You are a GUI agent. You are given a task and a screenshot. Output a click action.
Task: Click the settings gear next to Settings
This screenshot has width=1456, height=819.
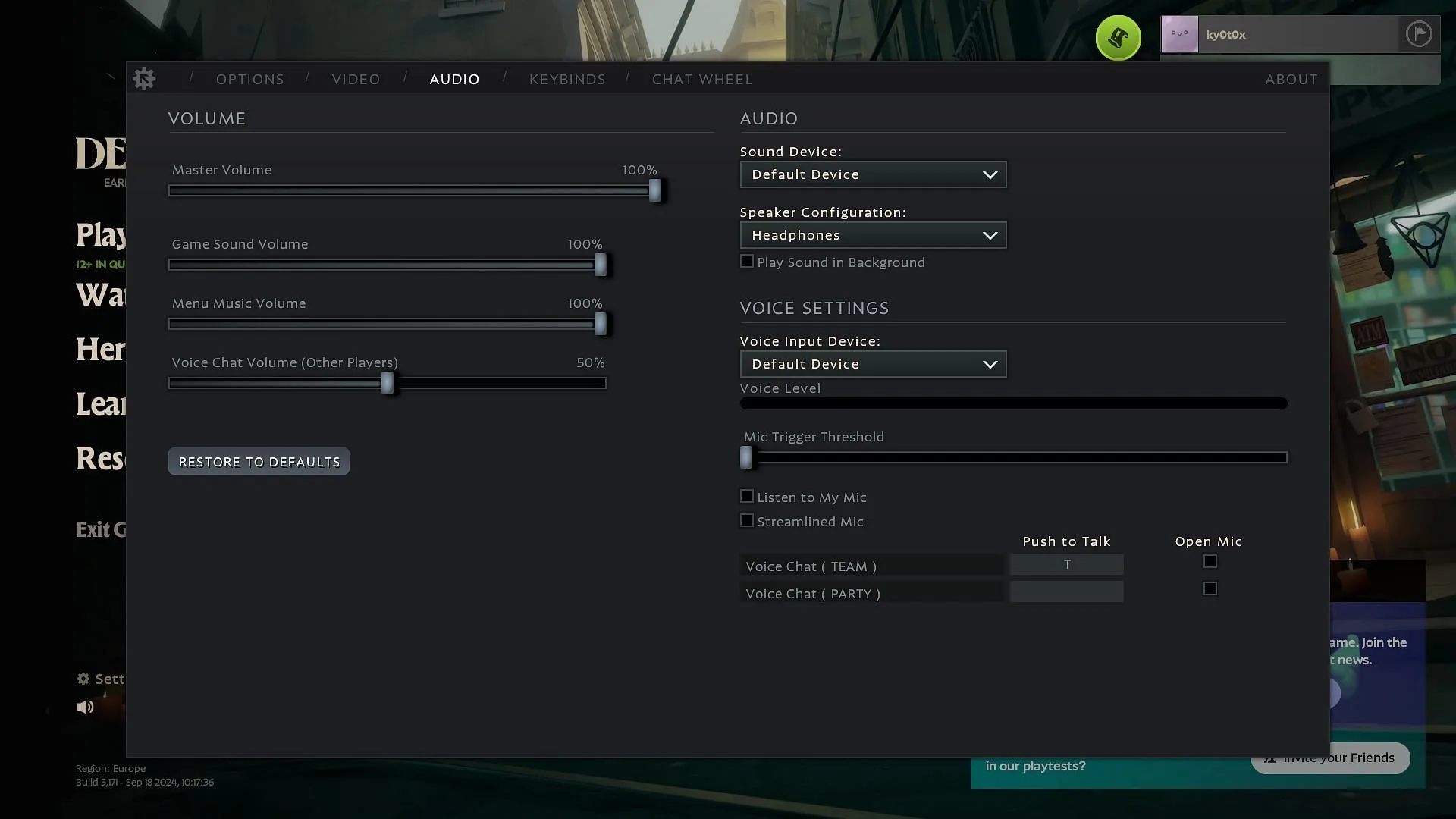[84, 678]
